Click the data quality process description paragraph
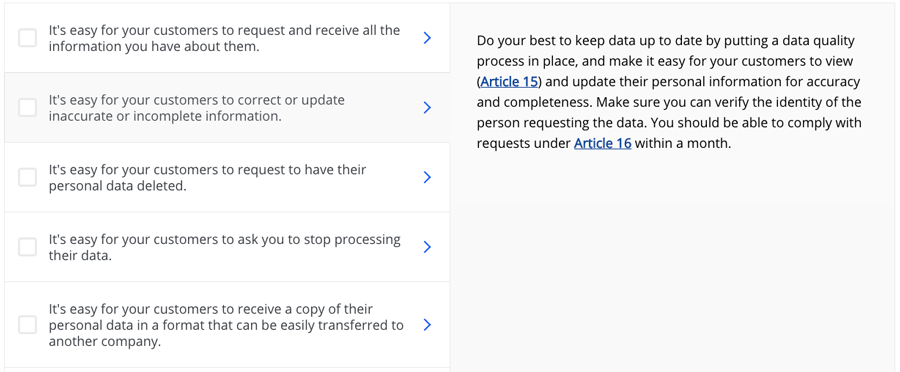The height and width of the screenshot is (372, 900). [x=669, y=92]
